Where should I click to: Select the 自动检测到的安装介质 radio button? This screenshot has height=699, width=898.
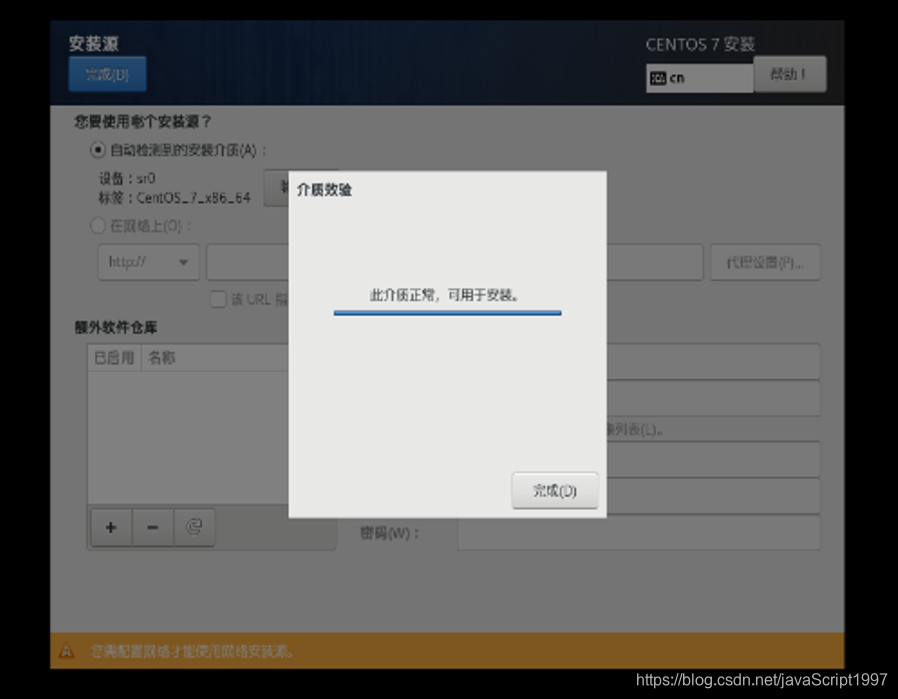point(97,150)
